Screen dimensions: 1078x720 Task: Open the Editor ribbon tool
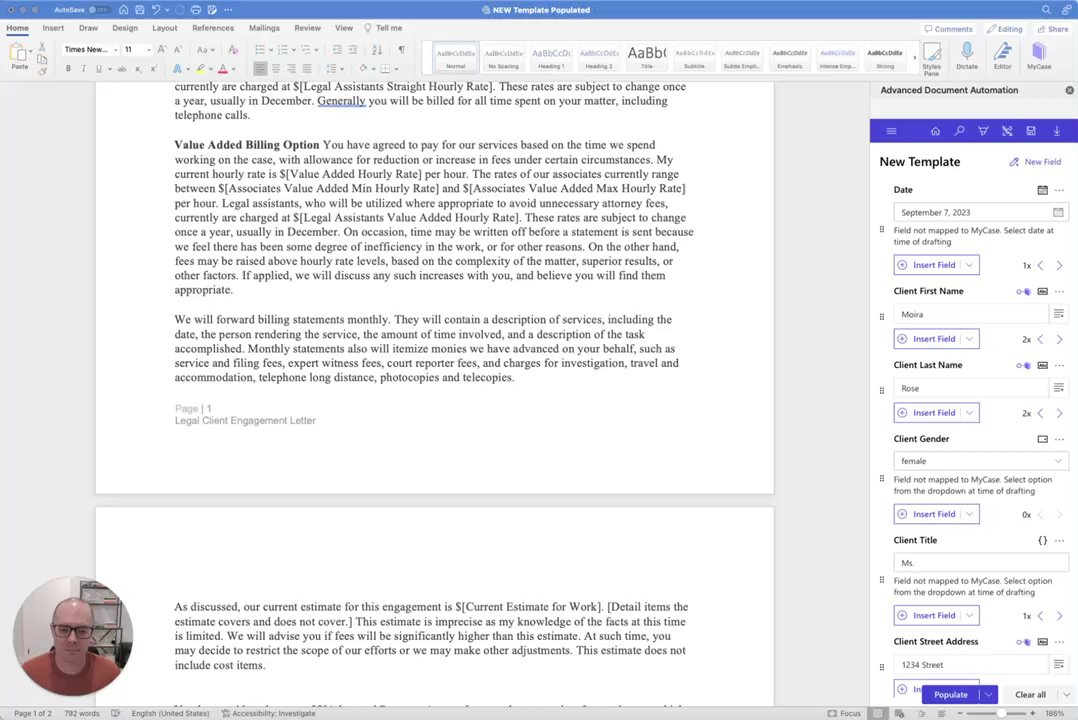(x=1002, y=56)
